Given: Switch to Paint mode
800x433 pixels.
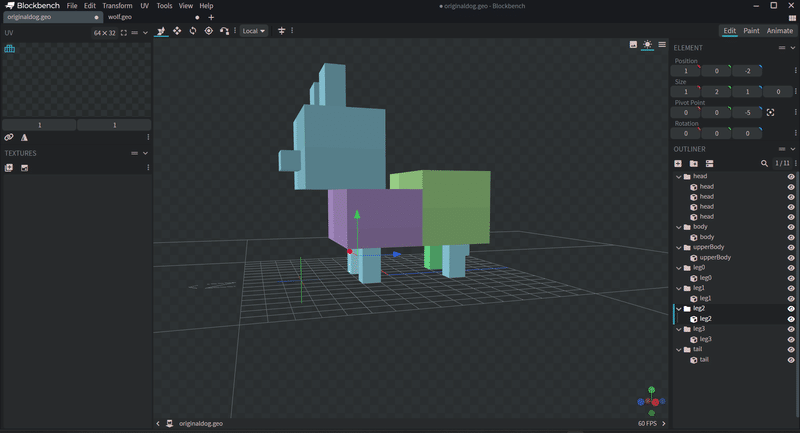Looking at the screenshot, I should (750, 31).
